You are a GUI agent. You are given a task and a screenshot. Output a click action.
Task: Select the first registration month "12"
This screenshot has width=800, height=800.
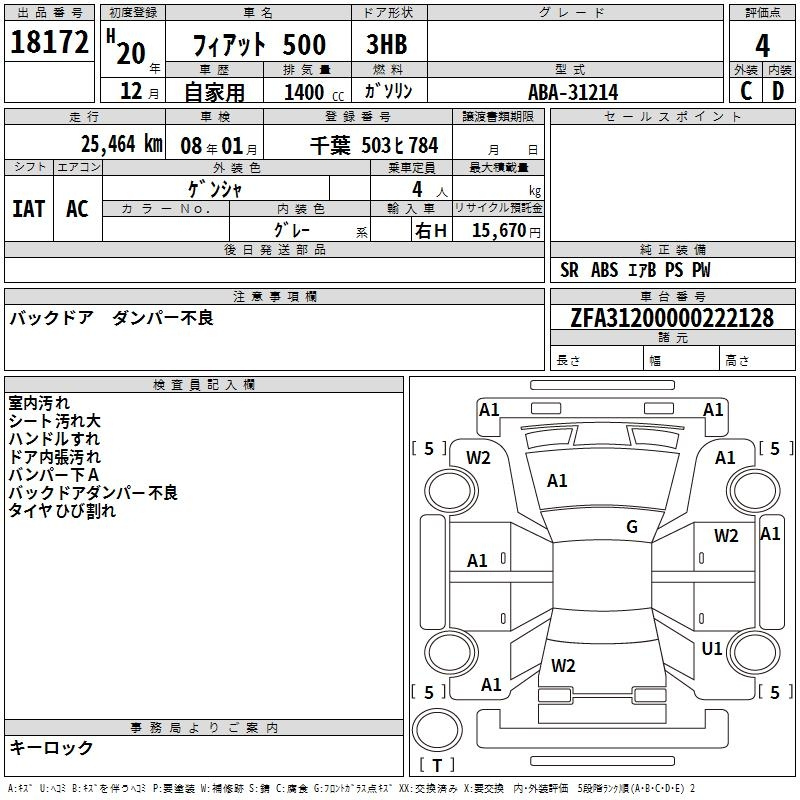(131, 91)
